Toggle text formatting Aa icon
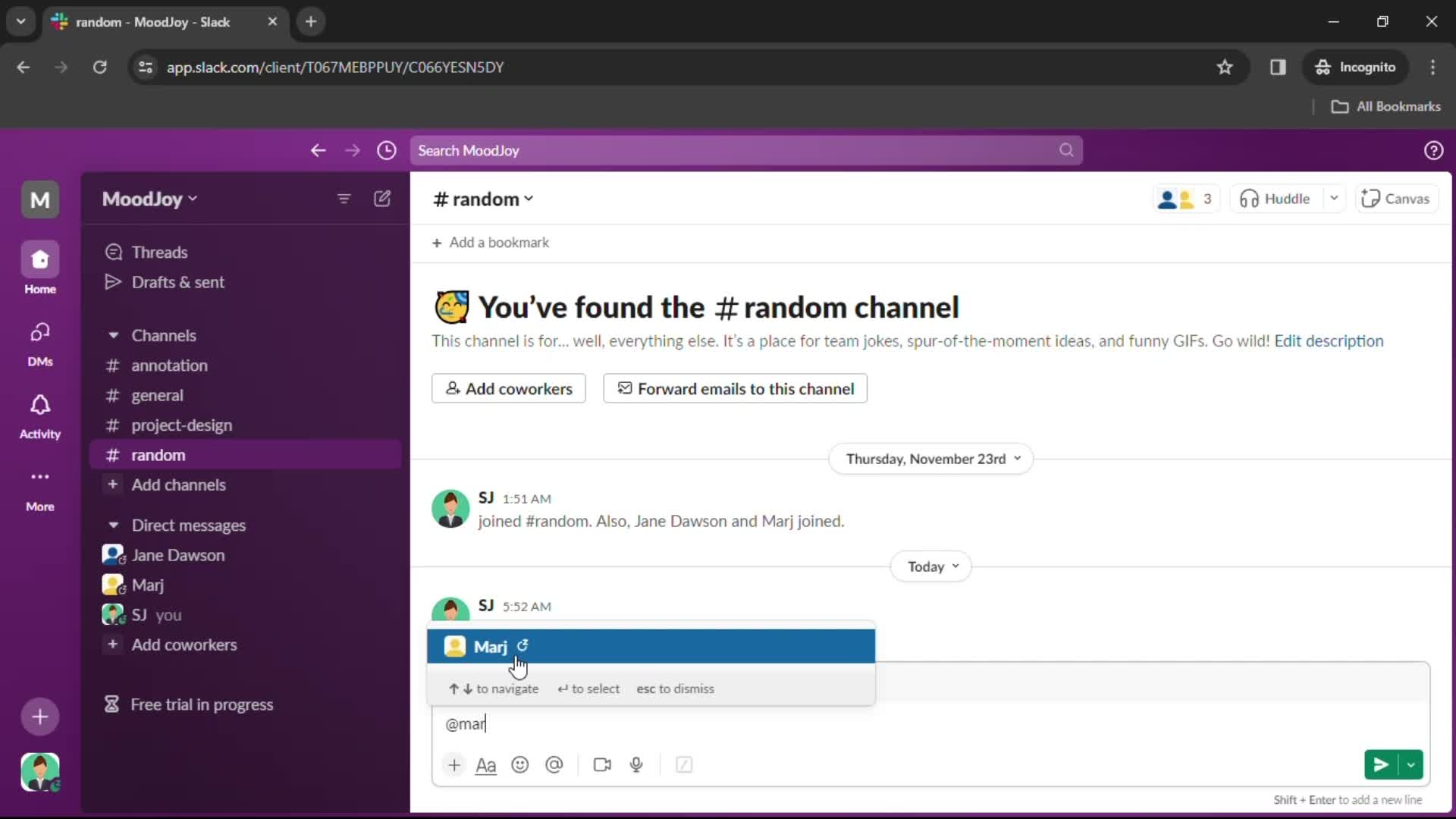 485,765
